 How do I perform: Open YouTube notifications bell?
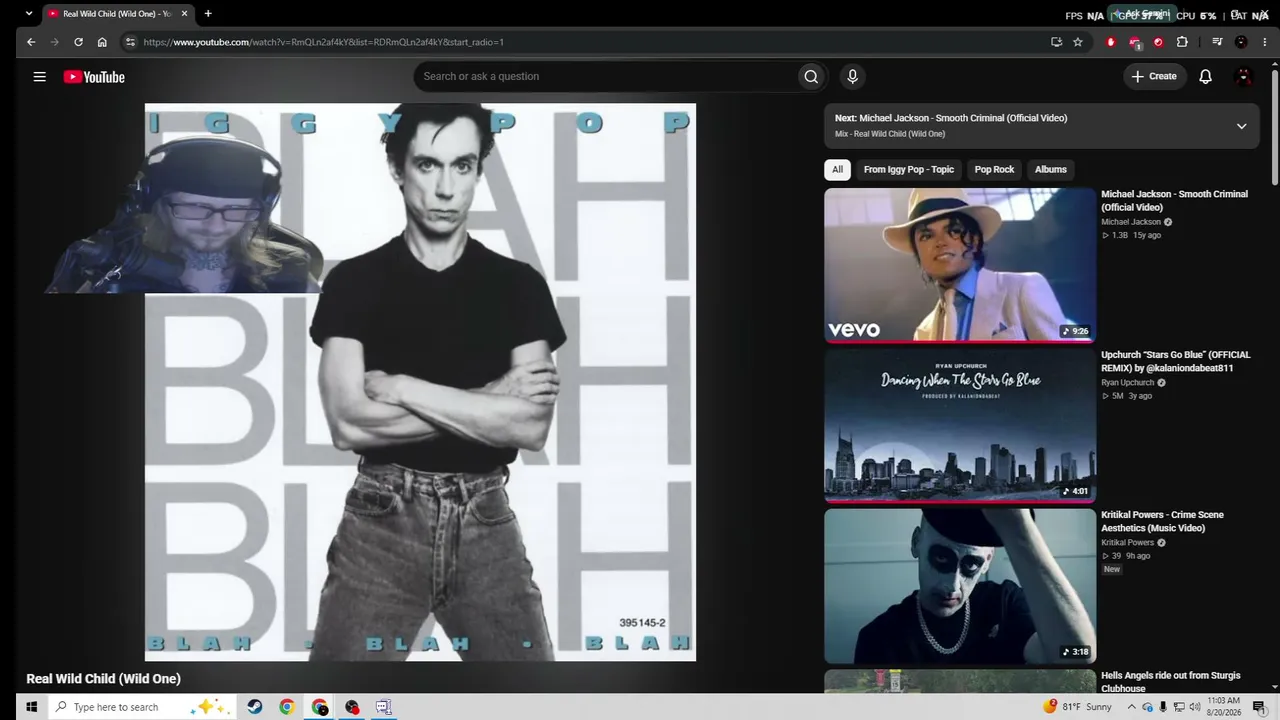(x=1205, y=76)
